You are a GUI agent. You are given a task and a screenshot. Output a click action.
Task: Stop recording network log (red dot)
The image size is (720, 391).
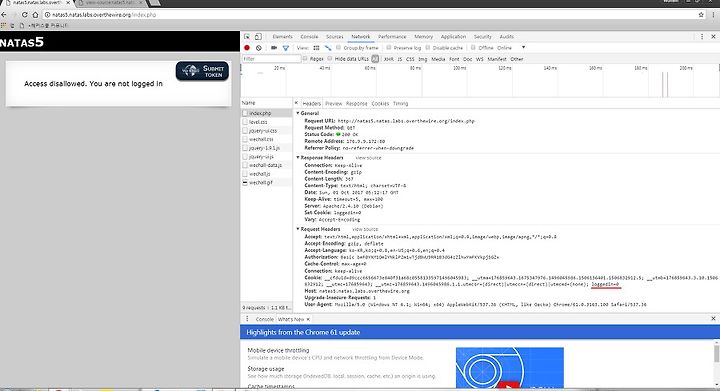247,48
